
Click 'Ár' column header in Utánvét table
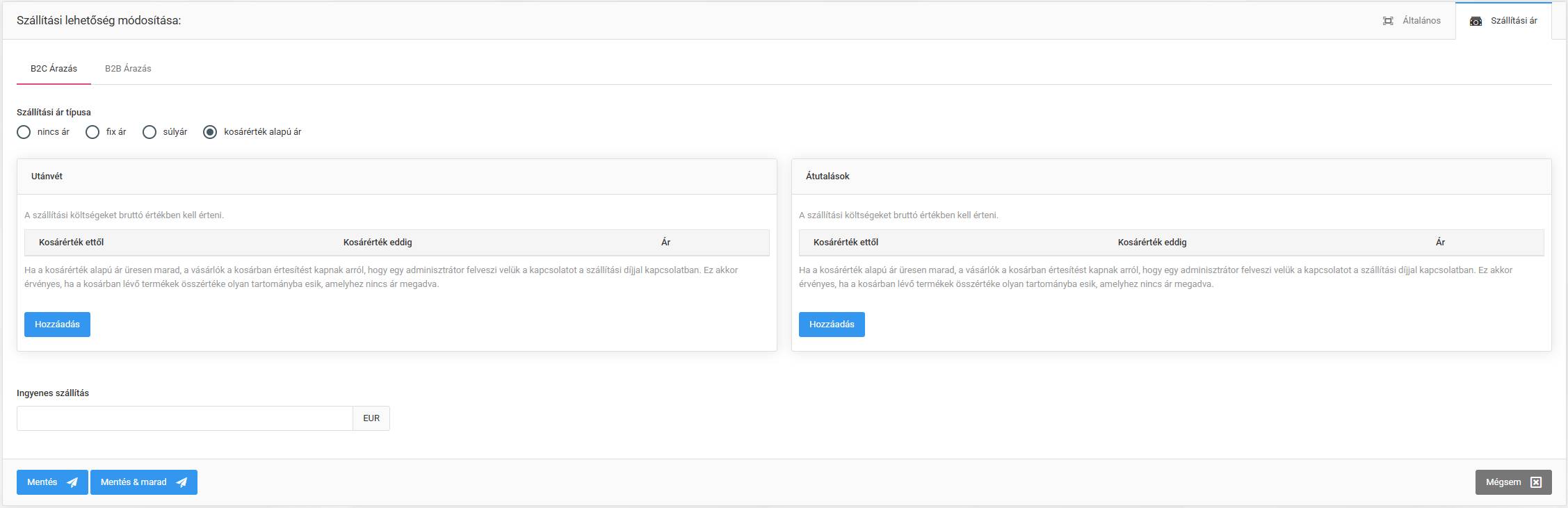665,243
